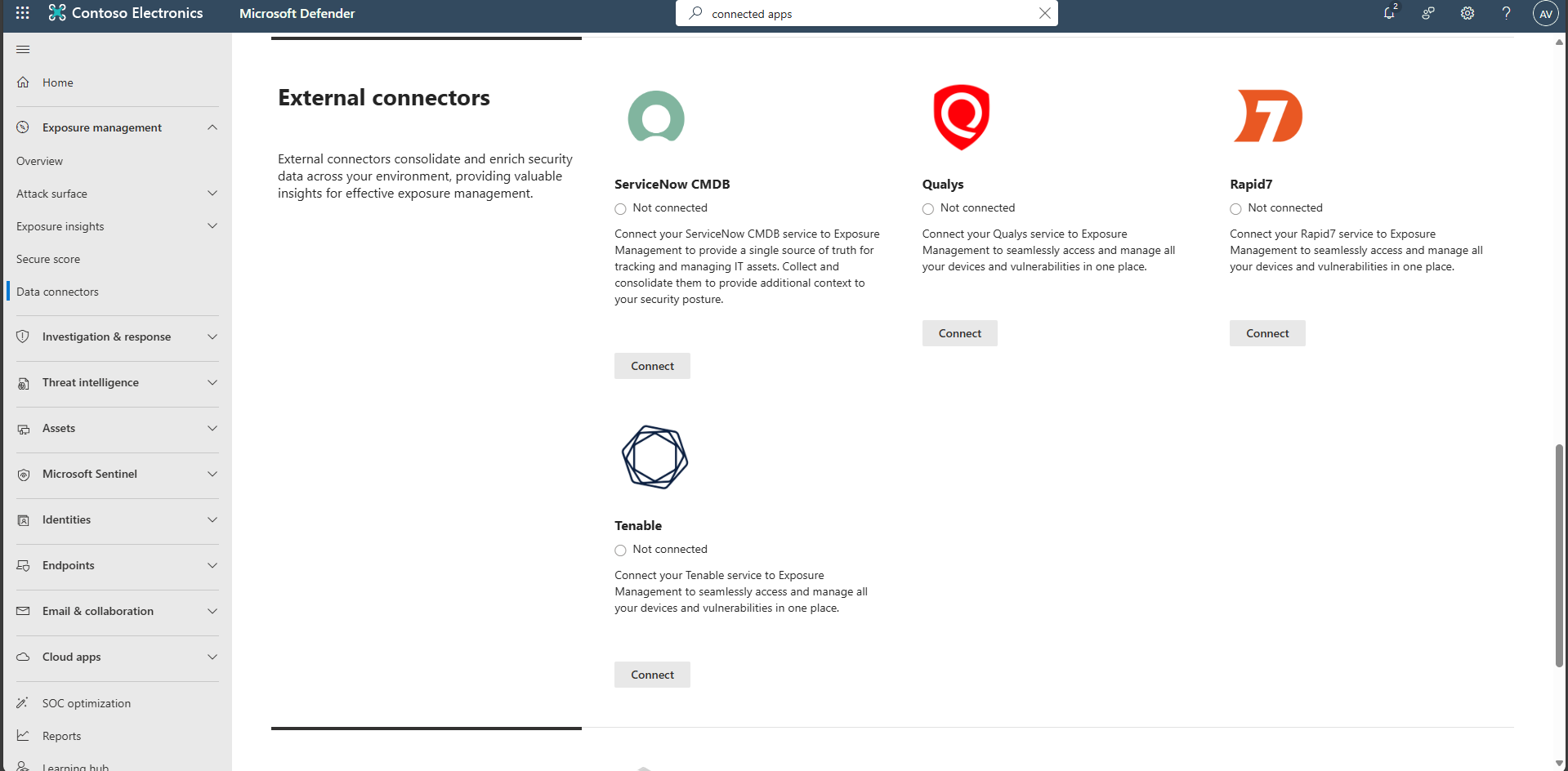
Task: Select the ServiceNow CMDB Not connected radio
Action: [x=621, y=209]
